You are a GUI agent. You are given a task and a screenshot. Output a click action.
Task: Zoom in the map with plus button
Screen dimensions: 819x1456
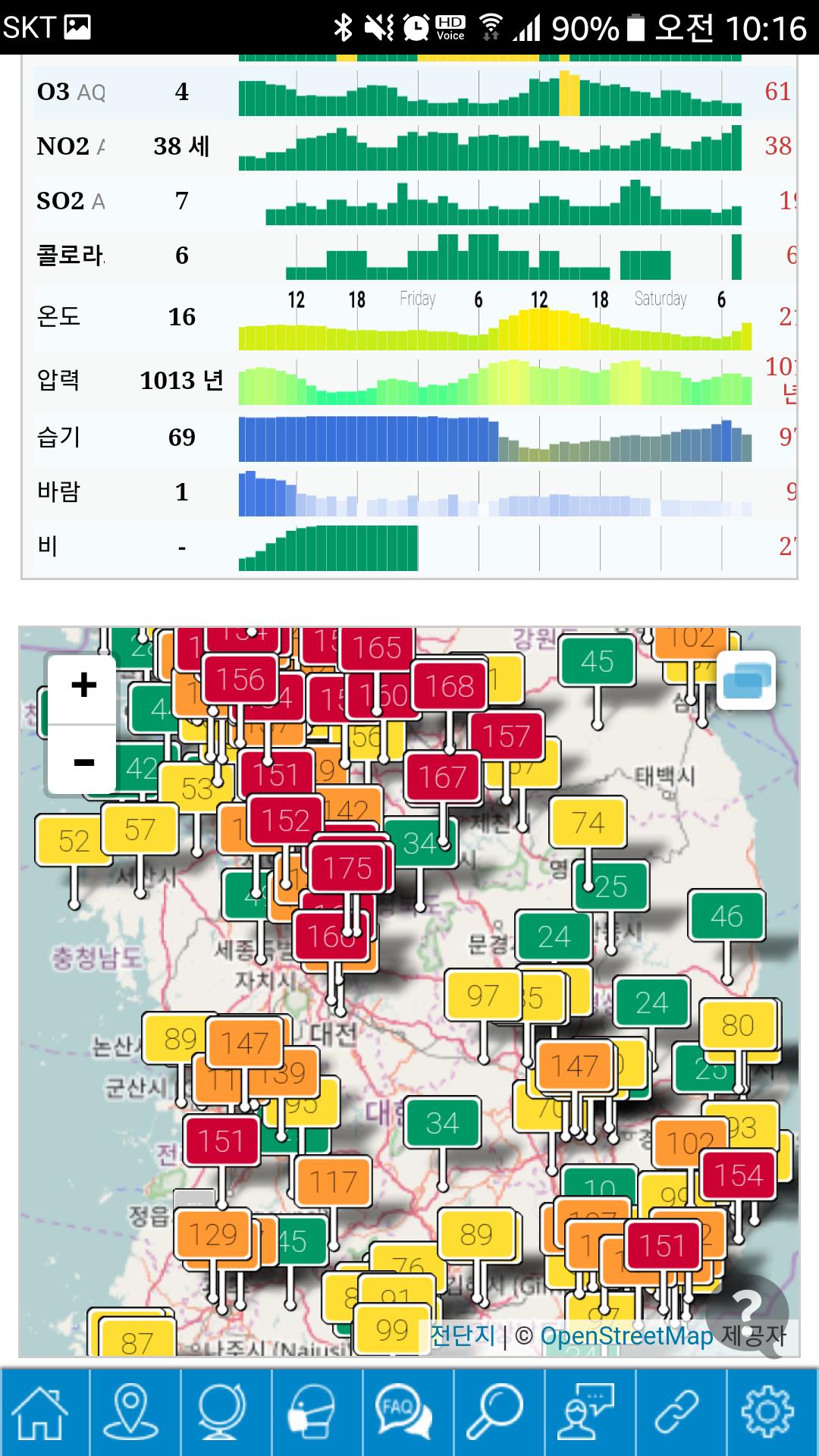pos(83,686)
